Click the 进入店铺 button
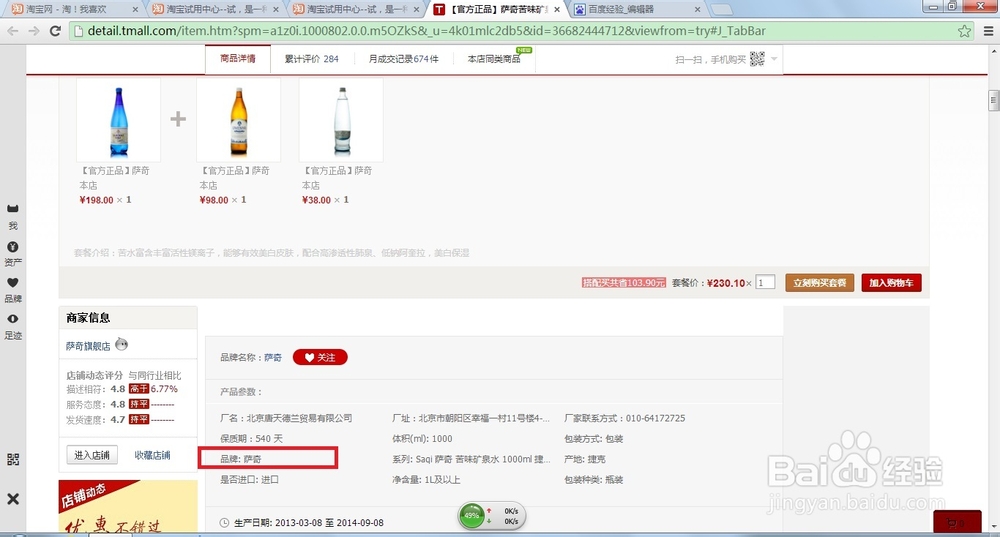 pyautogui.click(x=92, y=455)
